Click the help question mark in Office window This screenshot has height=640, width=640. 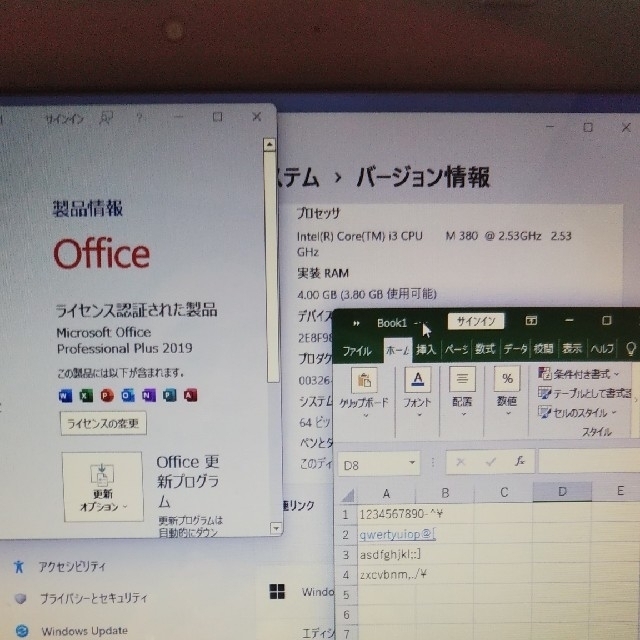(139, 118)
